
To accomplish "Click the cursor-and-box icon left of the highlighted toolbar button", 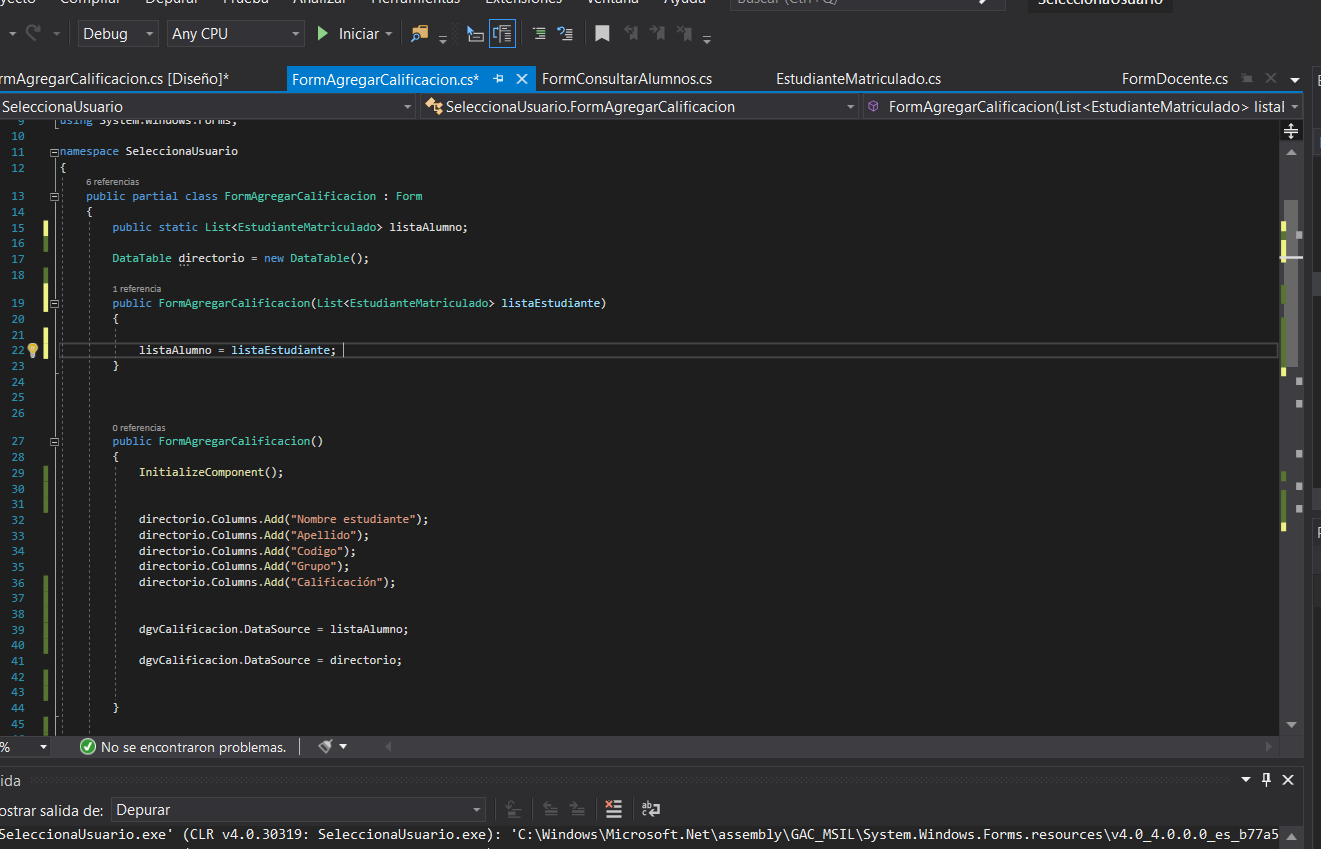I will 475,34.
